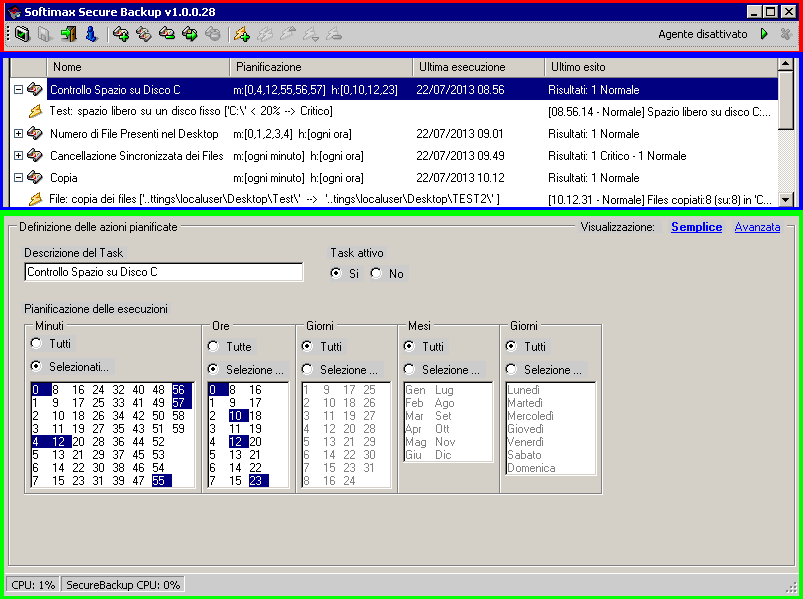Add a new task with green-plus task icon
803x599 pixels.
point(121,34)
